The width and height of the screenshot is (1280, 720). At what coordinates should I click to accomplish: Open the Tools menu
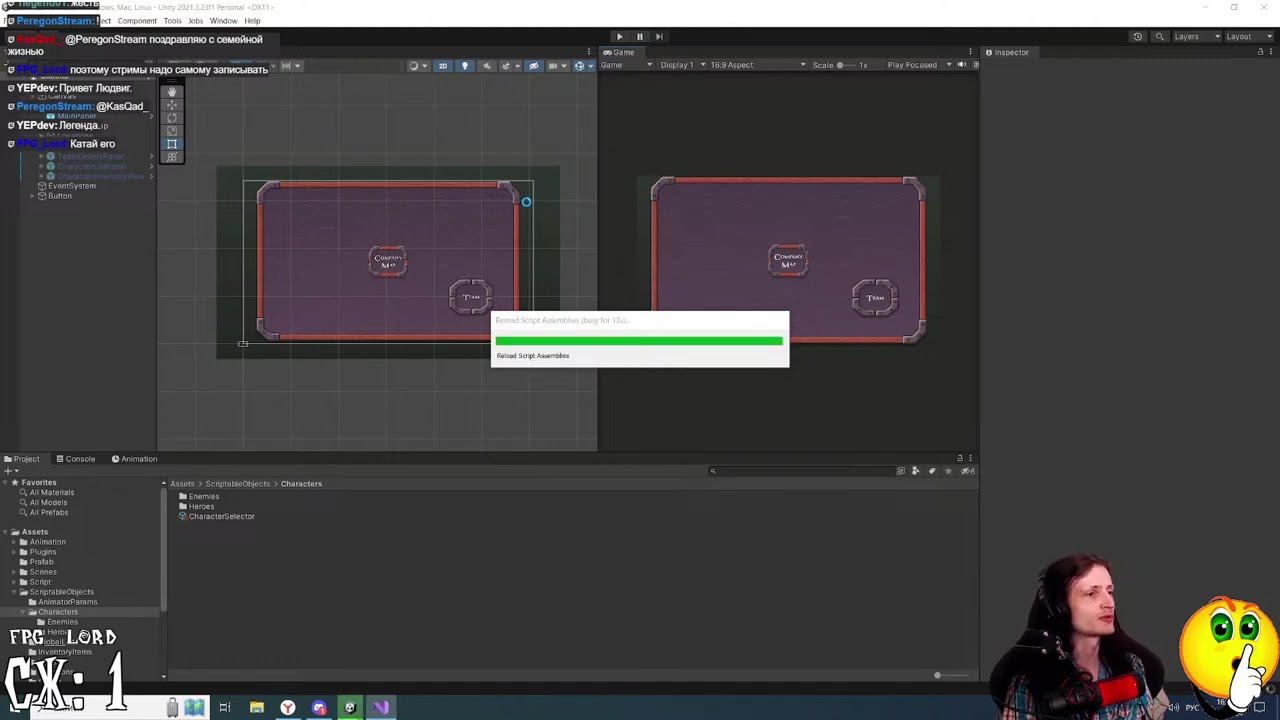(x=172, y=21)
